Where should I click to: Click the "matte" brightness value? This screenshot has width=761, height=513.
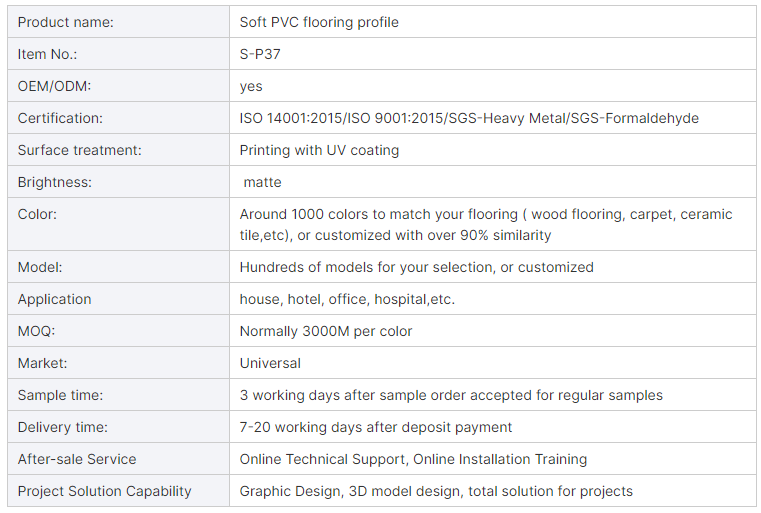pyautogui.click(x=263, y=182)
